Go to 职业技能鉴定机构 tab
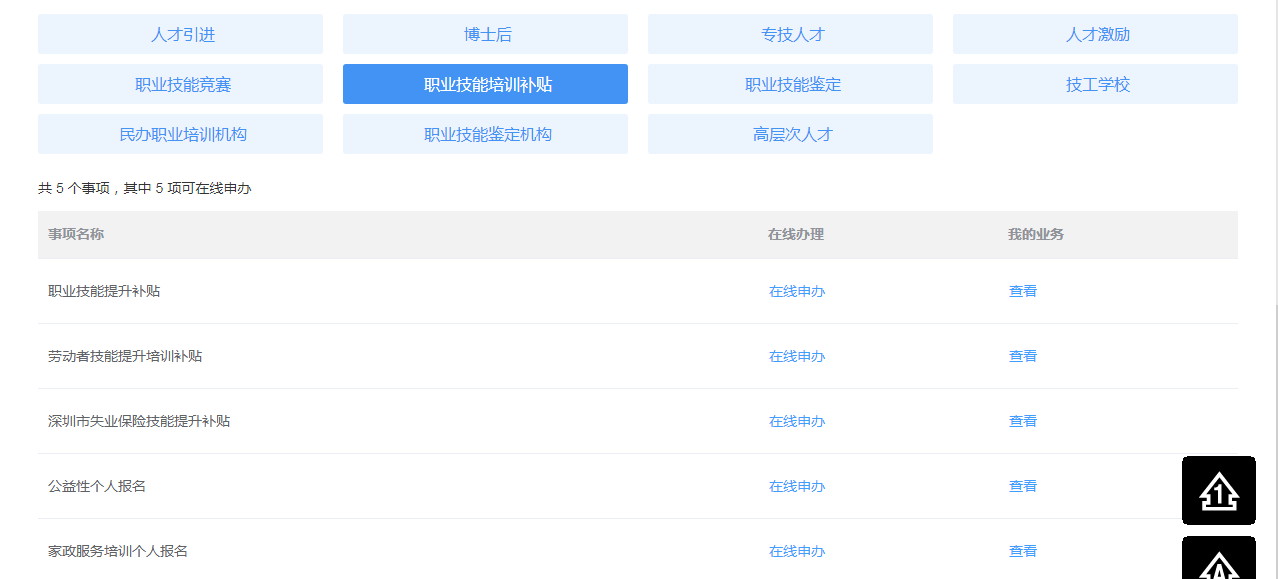The image size is (1278, 579). click(485, 134)
